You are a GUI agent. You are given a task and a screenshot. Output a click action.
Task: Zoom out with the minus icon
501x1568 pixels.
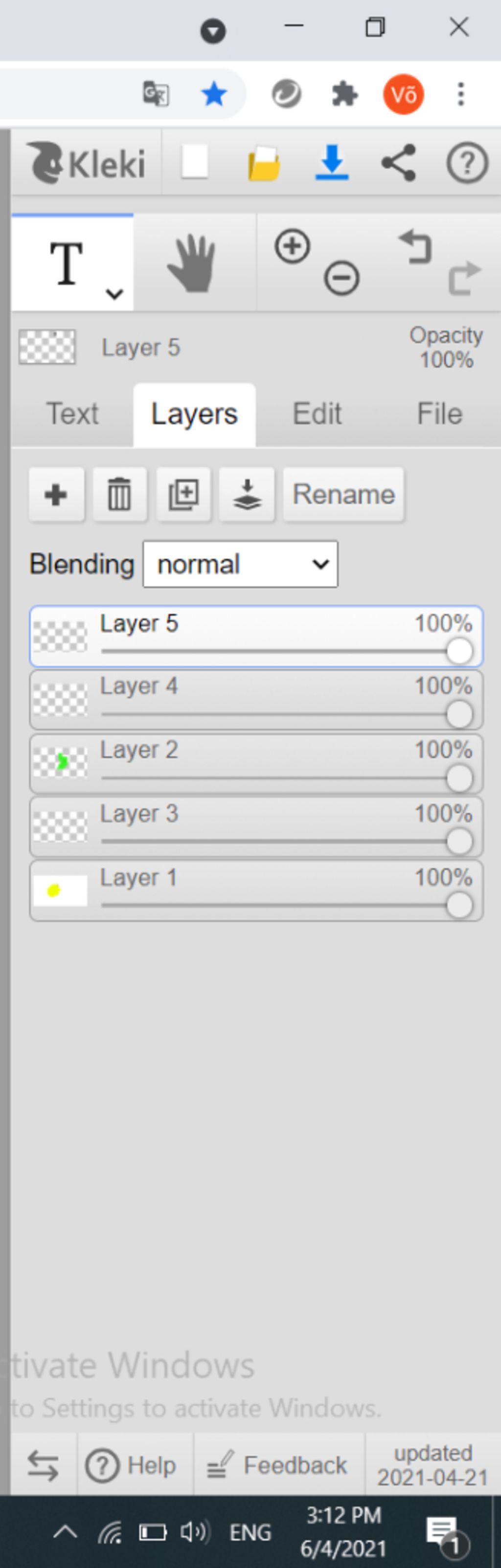pyautogui.click(x=342, y=278)
